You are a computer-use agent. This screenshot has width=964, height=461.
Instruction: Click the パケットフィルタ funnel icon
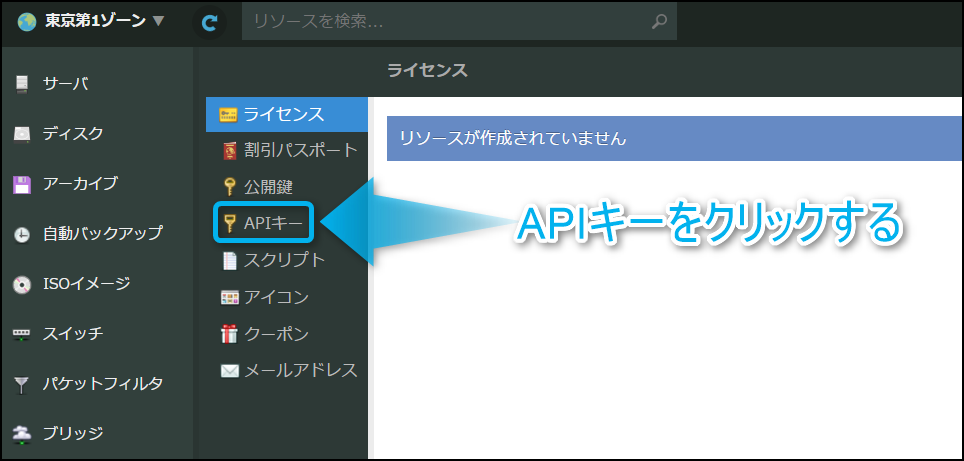point(23,385)
